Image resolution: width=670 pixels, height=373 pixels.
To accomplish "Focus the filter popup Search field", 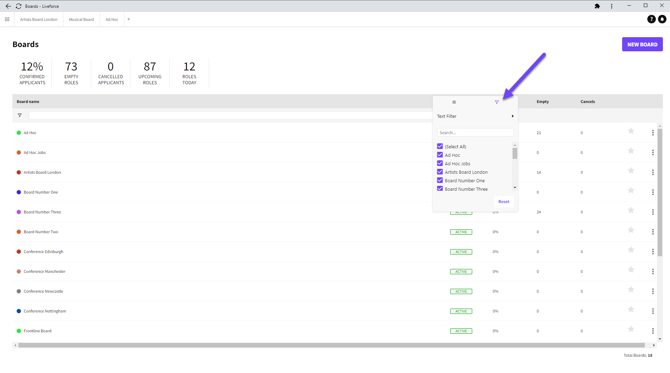I will point(475,133).
